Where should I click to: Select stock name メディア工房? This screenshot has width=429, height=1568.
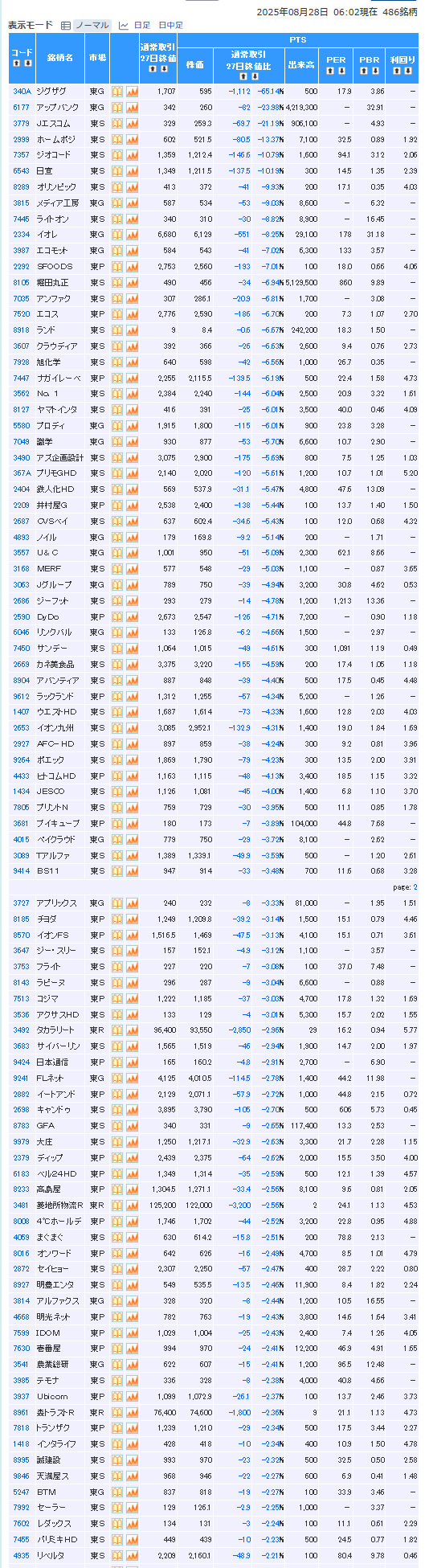57,203
